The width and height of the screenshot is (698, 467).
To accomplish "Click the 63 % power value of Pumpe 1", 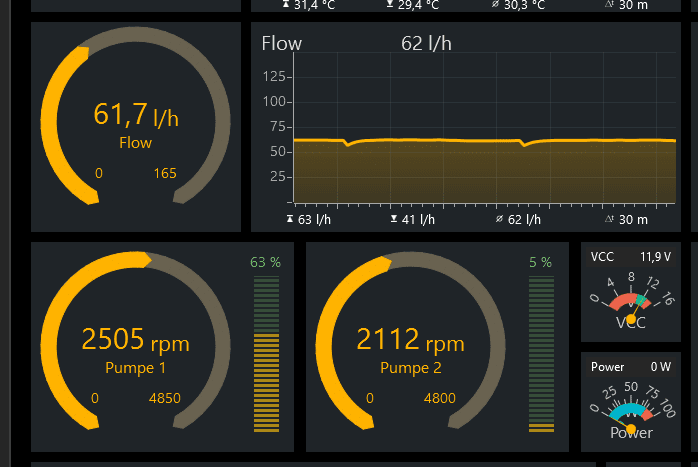I will pyautogui.click(x=265, y=262).
